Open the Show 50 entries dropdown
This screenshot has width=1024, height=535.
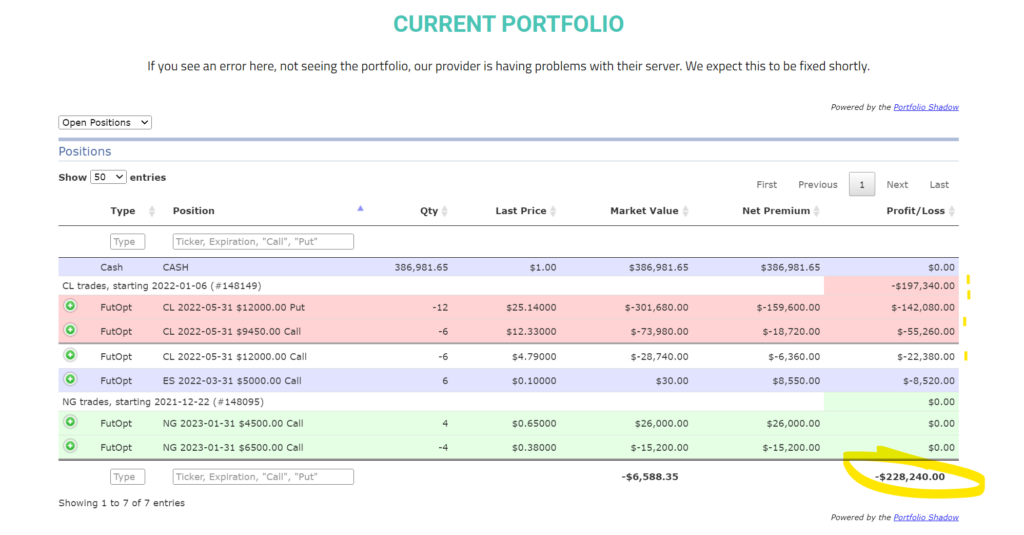pyautogui.click(x=108, y=177)
